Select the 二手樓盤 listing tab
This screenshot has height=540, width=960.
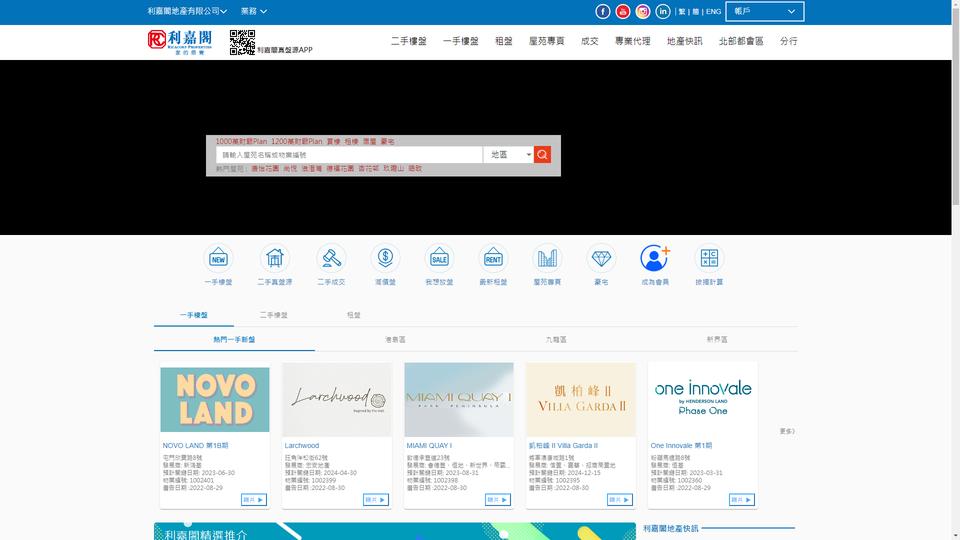(273, 315)
